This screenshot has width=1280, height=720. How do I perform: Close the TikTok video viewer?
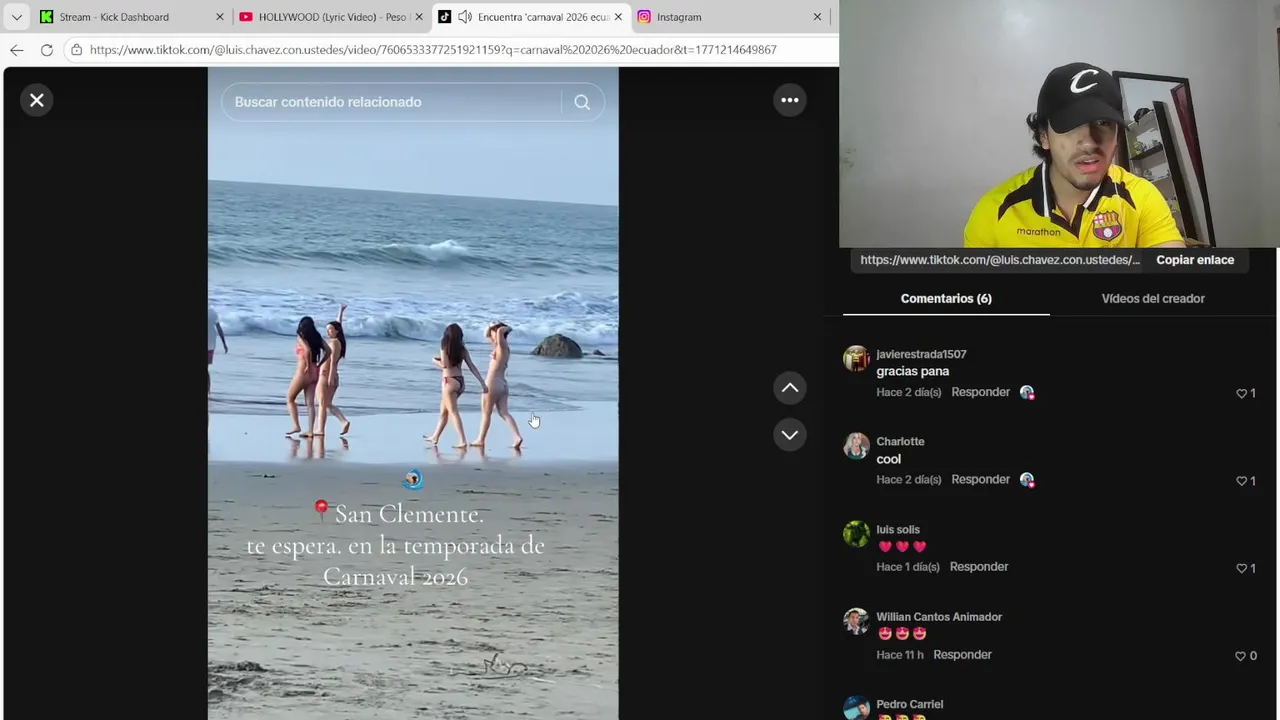tap(37, 100)
